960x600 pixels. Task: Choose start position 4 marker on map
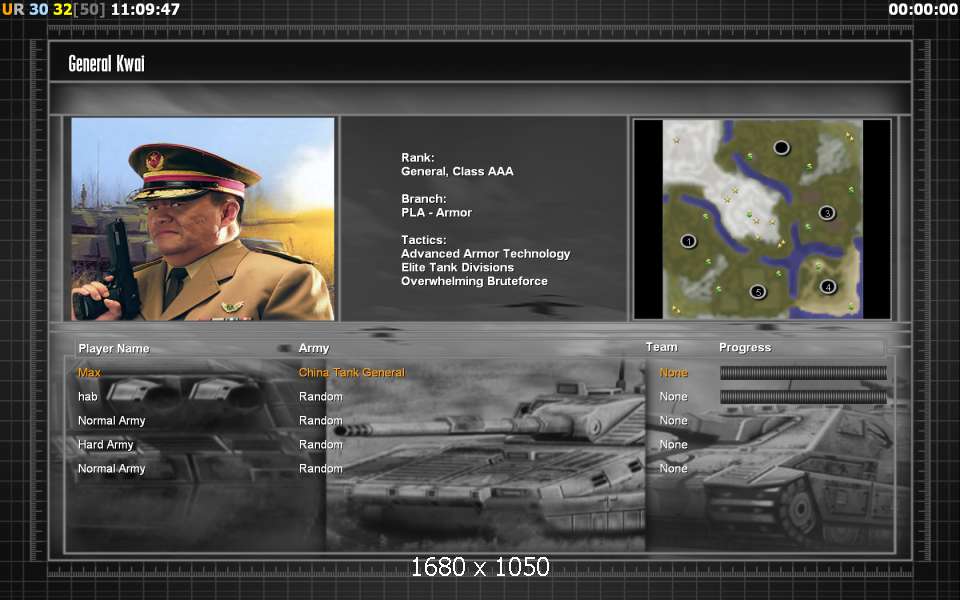click(828, 287)
